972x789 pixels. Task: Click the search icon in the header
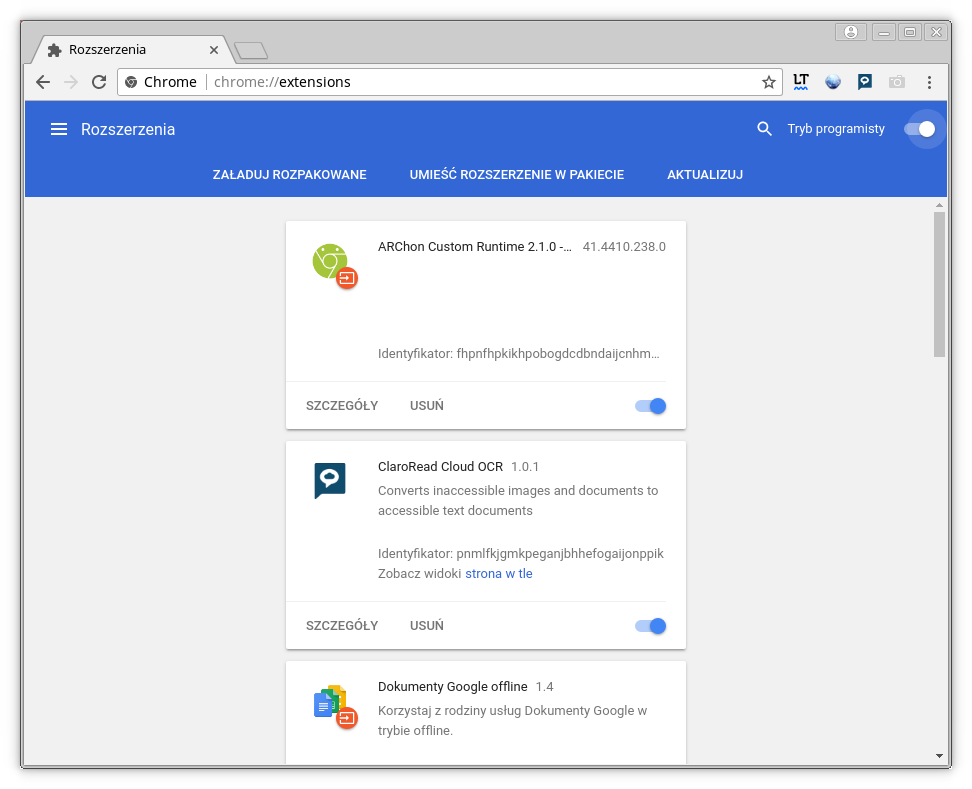click(x=764, y=129)
